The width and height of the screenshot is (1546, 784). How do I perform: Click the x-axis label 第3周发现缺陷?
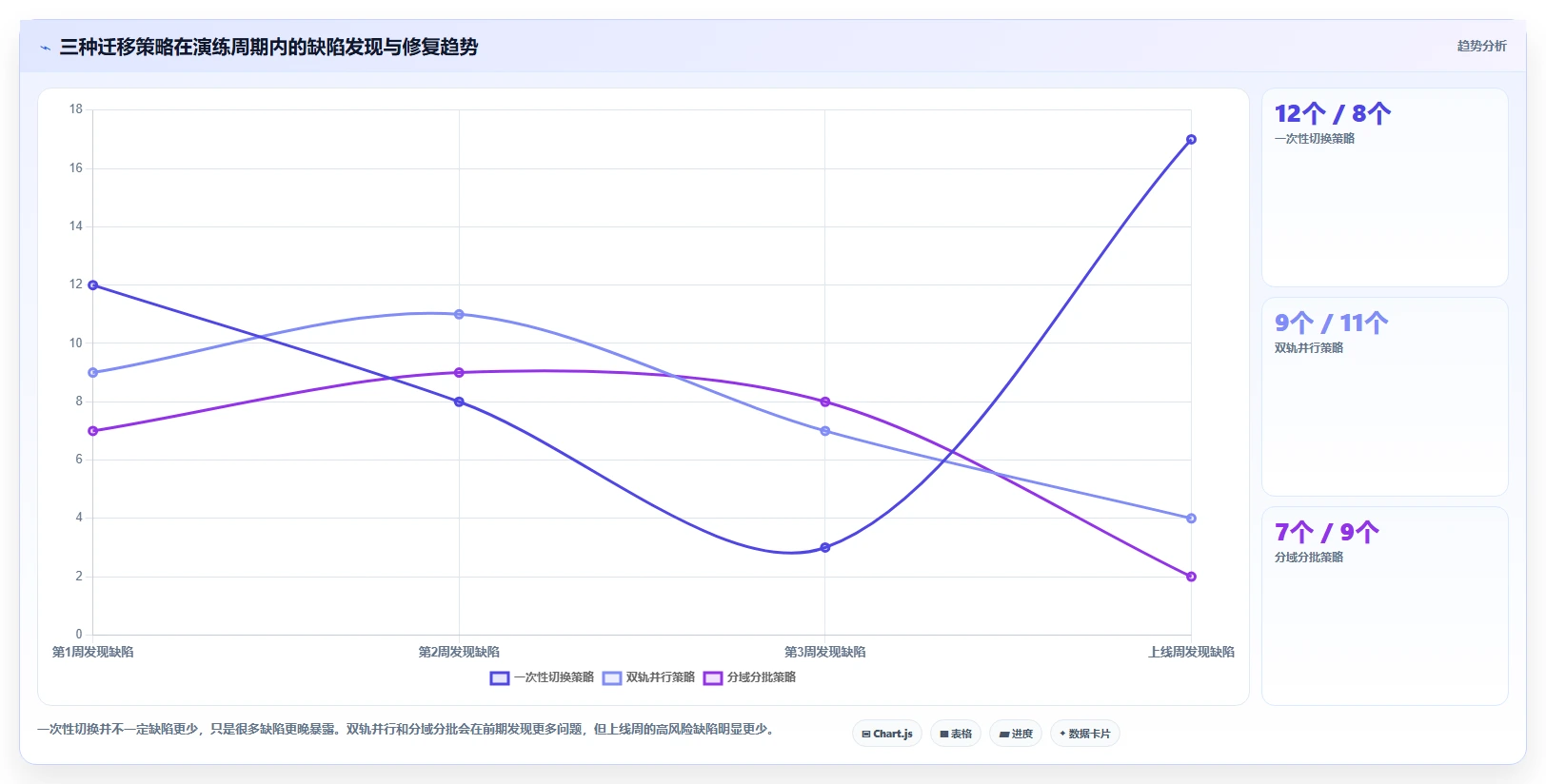[825, 652]
